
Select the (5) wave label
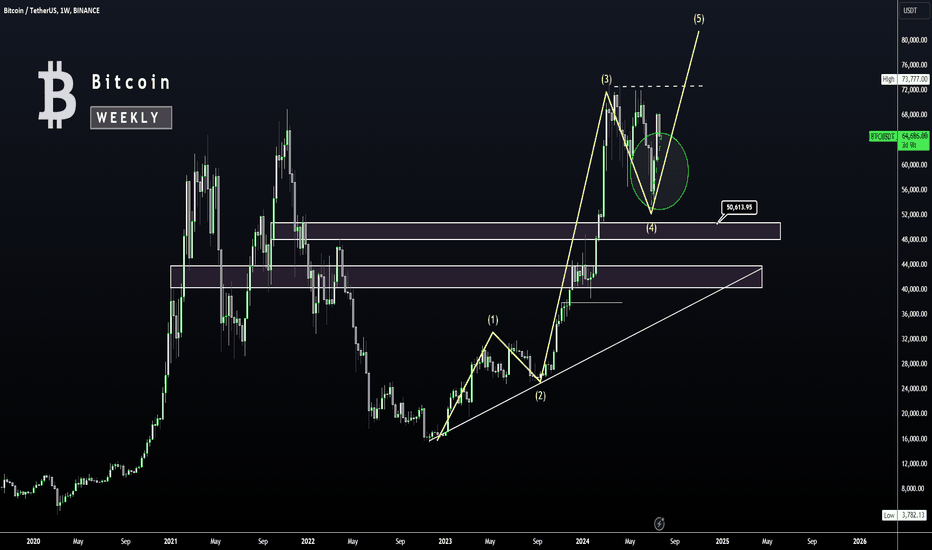coord(699,19)
